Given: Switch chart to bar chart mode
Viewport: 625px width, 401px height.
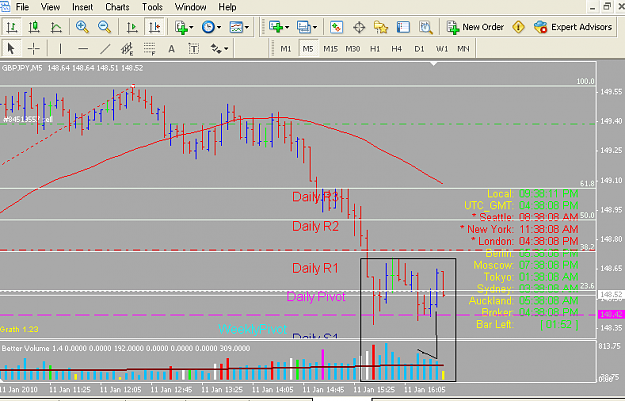Looking at the screenshot, I should (12, 27).
